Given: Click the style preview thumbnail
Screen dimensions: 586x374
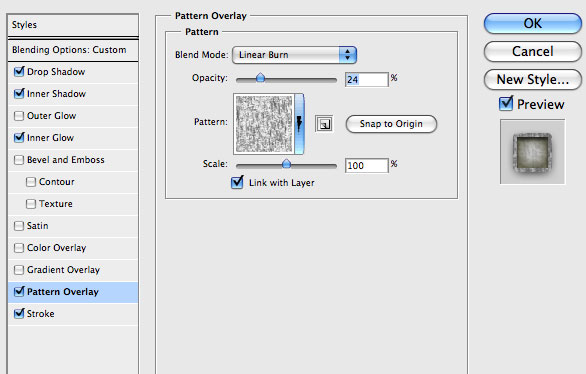Looking at the screenshot, I should tap(533, 152).
